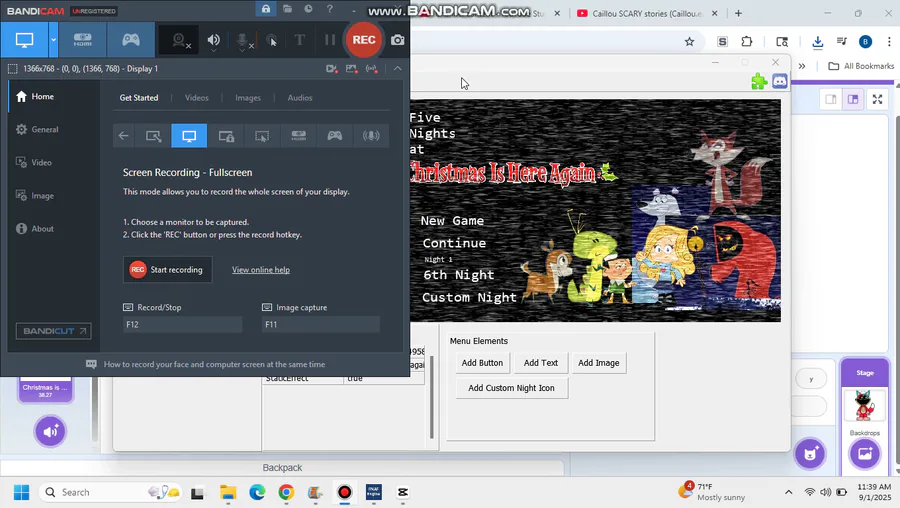Switch to the Get Started tab
900x508 pixels.
tap(139, 98)
